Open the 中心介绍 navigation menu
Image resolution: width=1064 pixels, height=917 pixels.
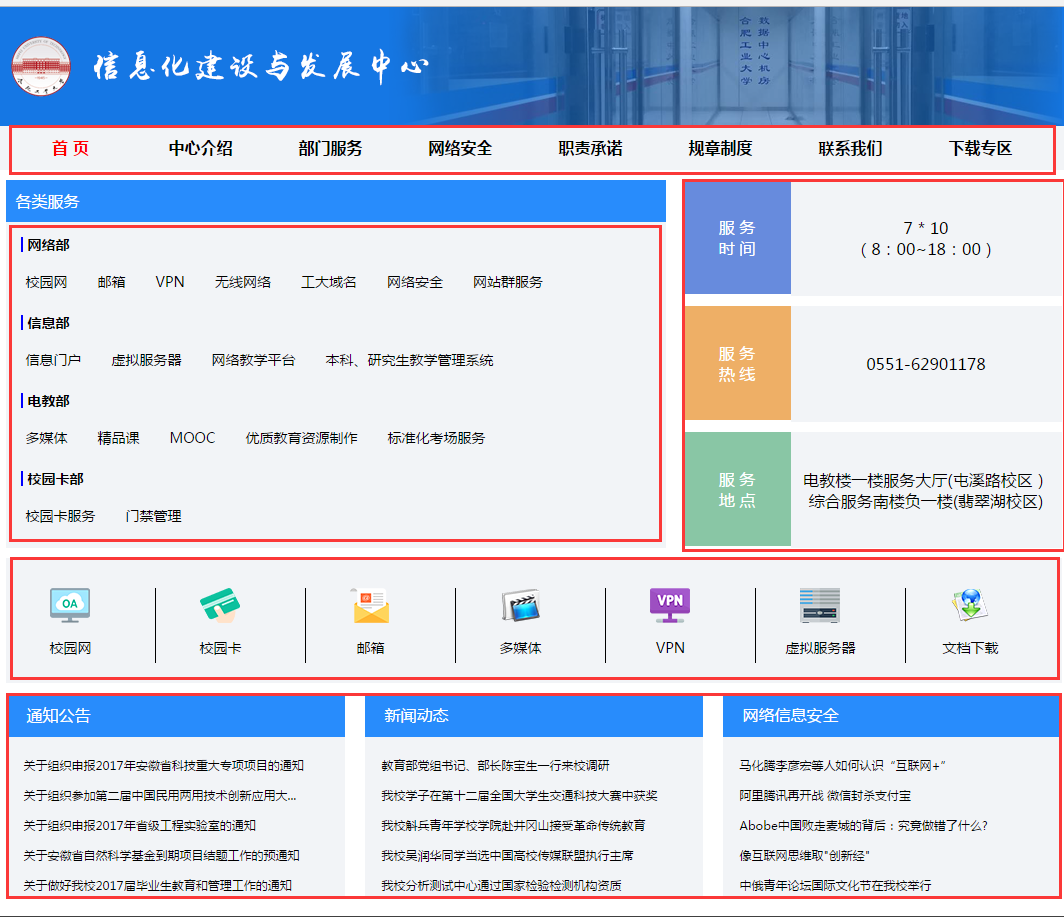[200, 149]
